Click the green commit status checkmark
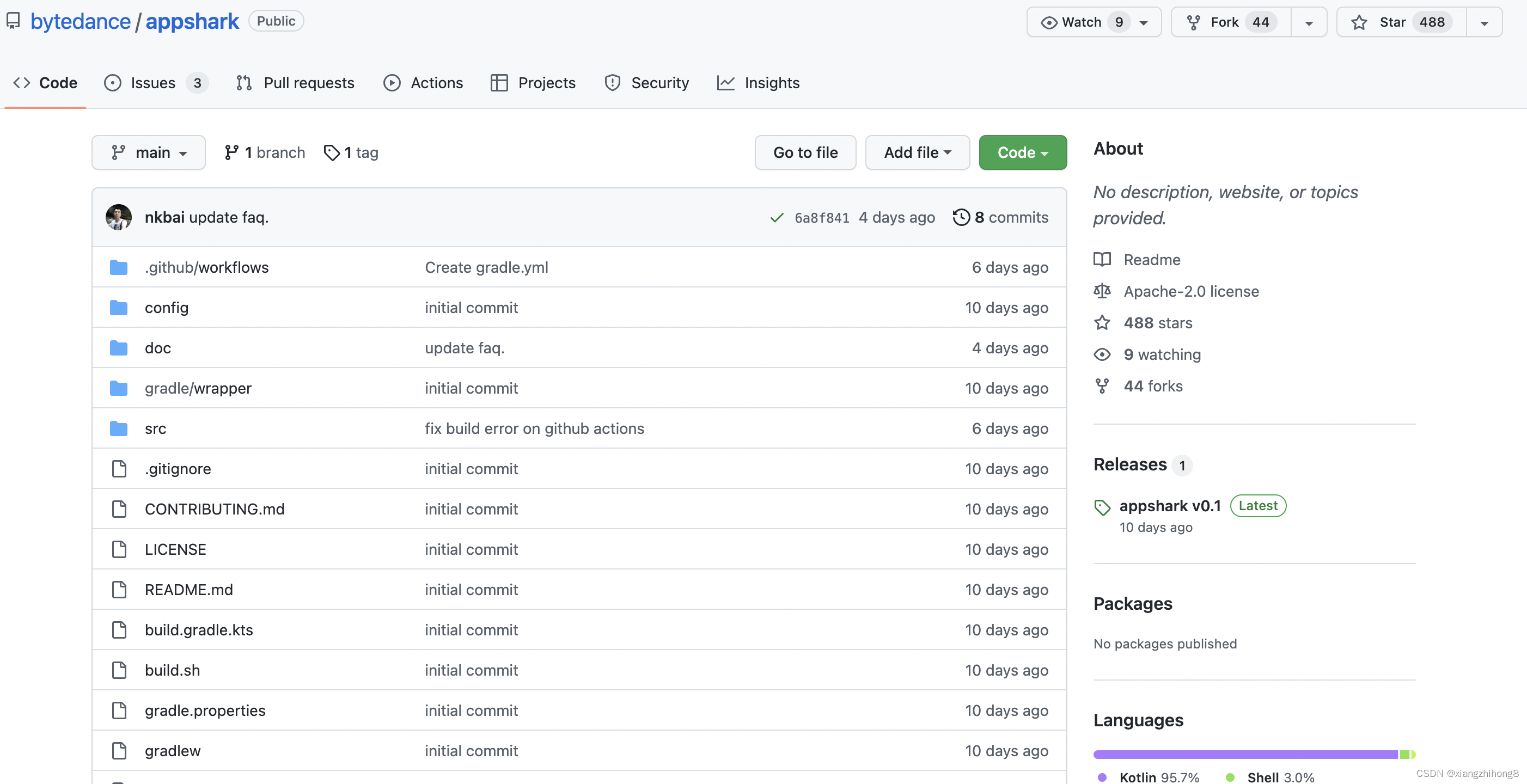 (x=777, y=217)
